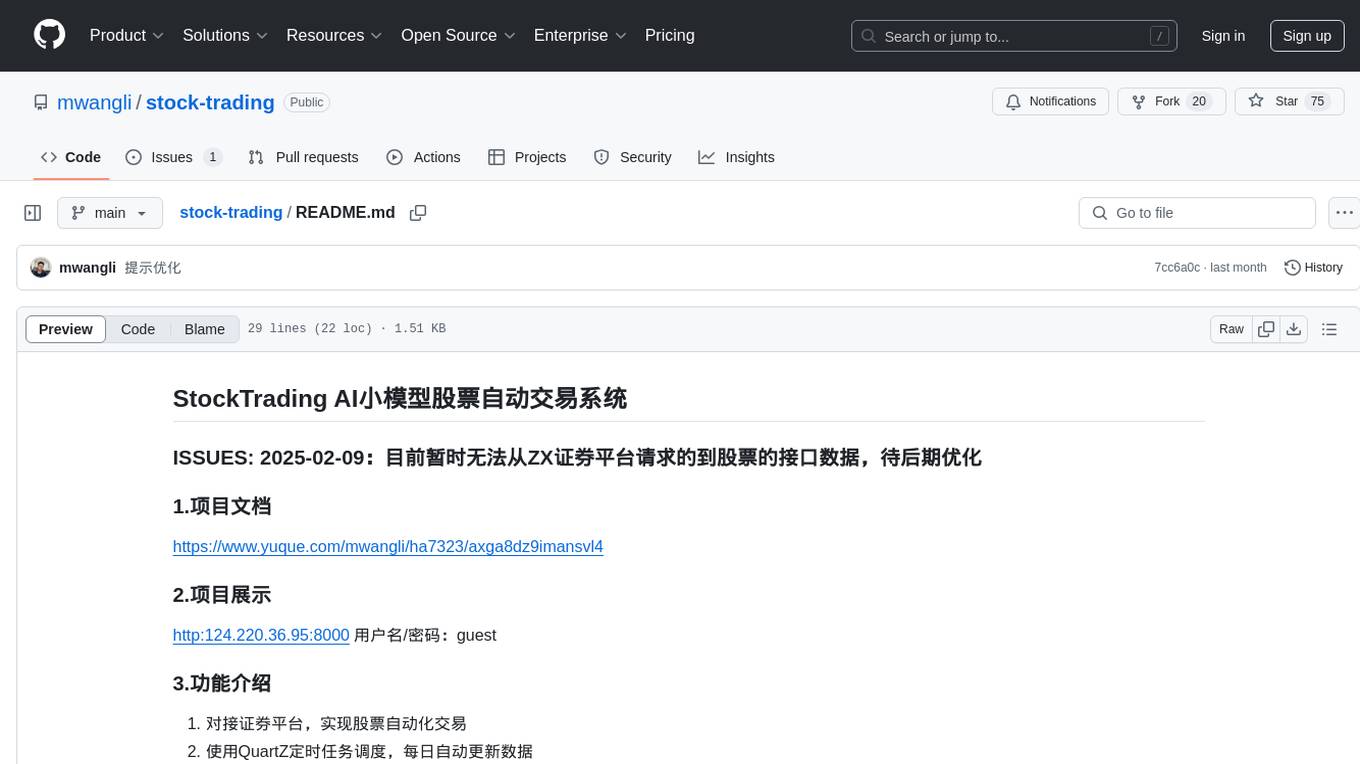
Task: Go to the Insights tab
Action: [x=736, y=157]
